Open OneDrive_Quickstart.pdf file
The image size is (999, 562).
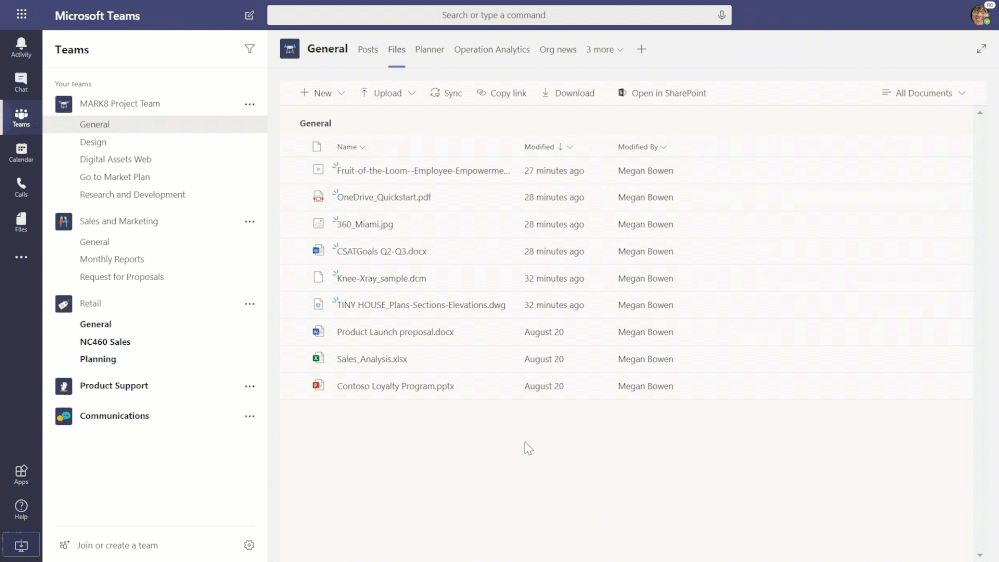point(384,198)
